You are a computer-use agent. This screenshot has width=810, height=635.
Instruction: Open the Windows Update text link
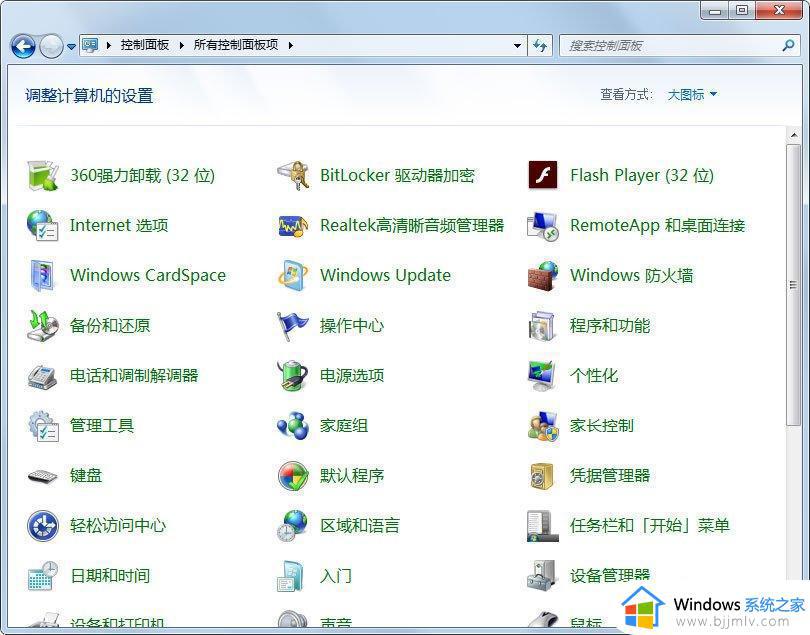pyautogui.click(x=385, y=275)
